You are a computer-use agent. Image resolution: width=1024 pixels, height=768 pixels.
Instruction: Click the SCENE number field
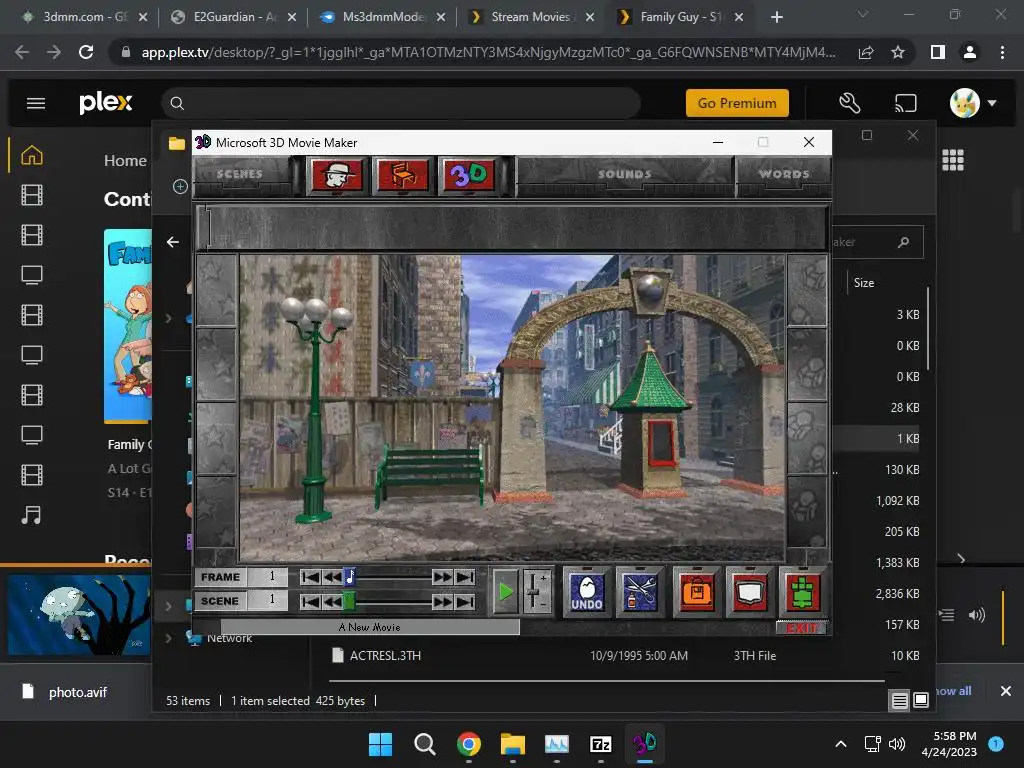[267, 600]
